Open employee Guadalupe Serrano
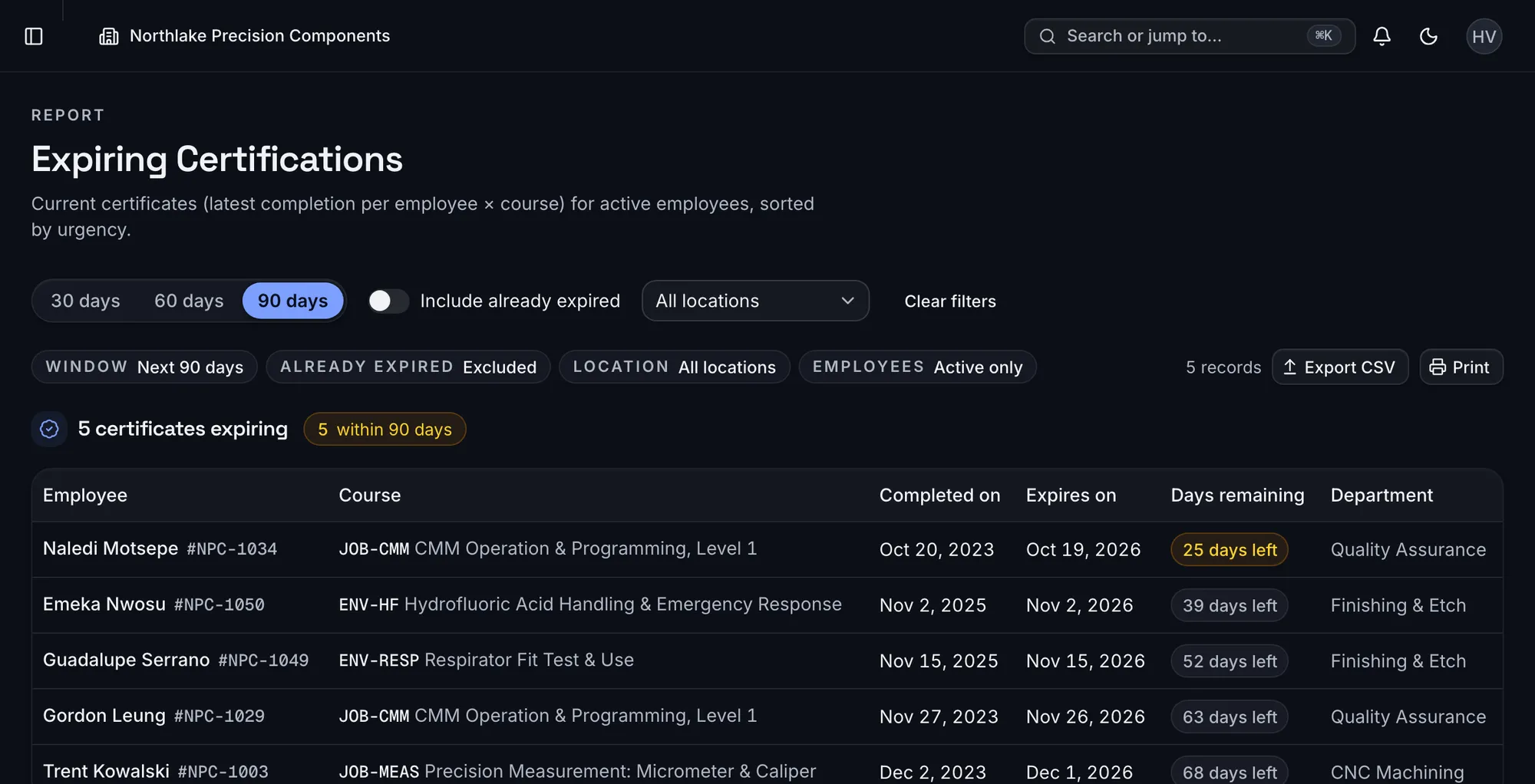The width and height of the screenshot is (1535, 784). coord(127,660)
